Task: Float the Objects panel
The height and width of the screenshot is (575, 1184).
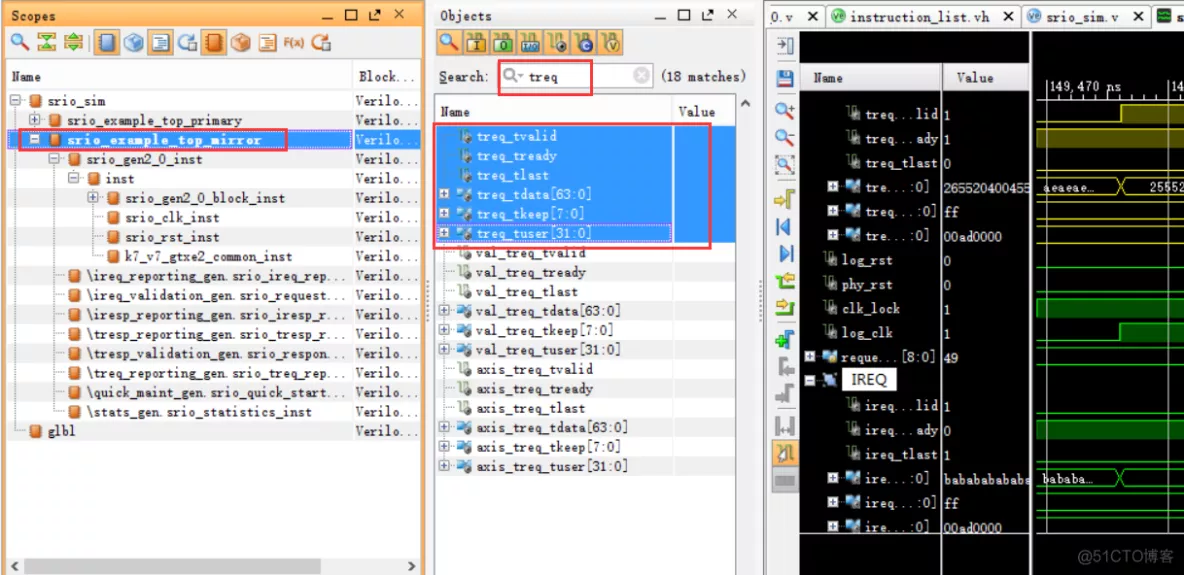Action: pyautogui.click(x=707, y=15)
